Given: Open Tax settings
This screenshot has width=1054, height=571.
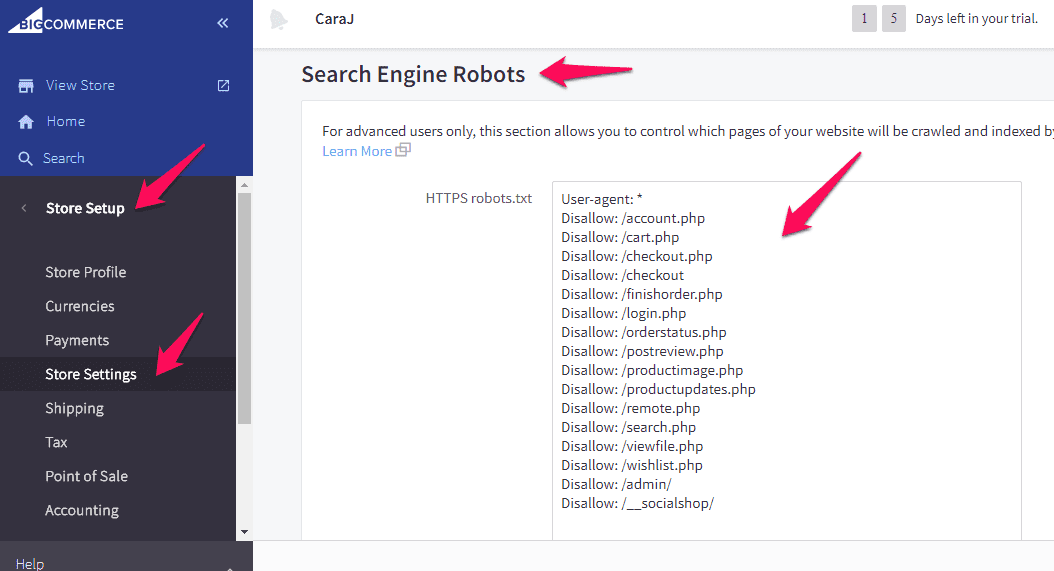Looking at the screenshot, I should coord(56,442).
